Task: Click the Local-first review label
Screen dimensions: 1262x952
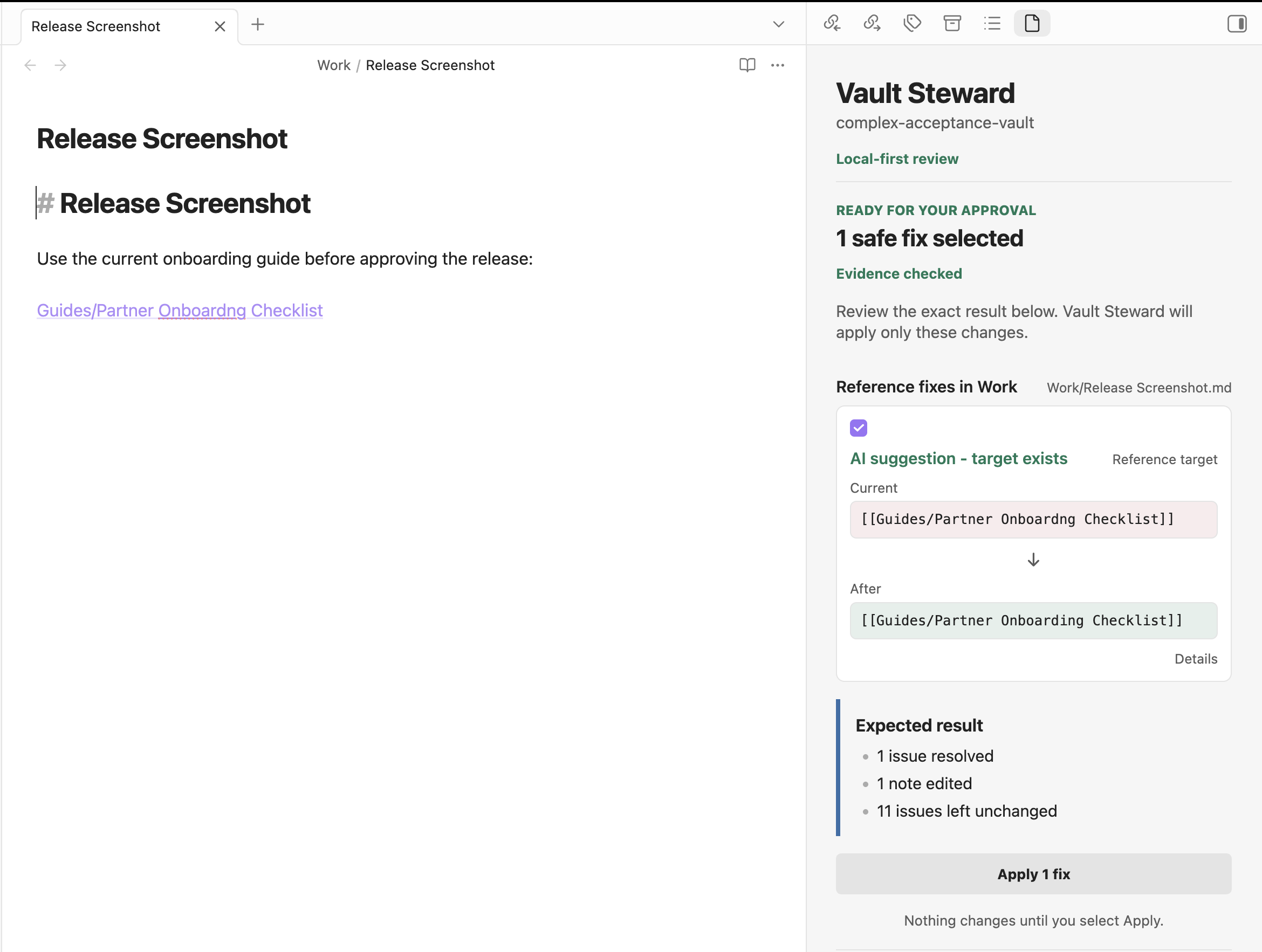Action: coord(897,158)
